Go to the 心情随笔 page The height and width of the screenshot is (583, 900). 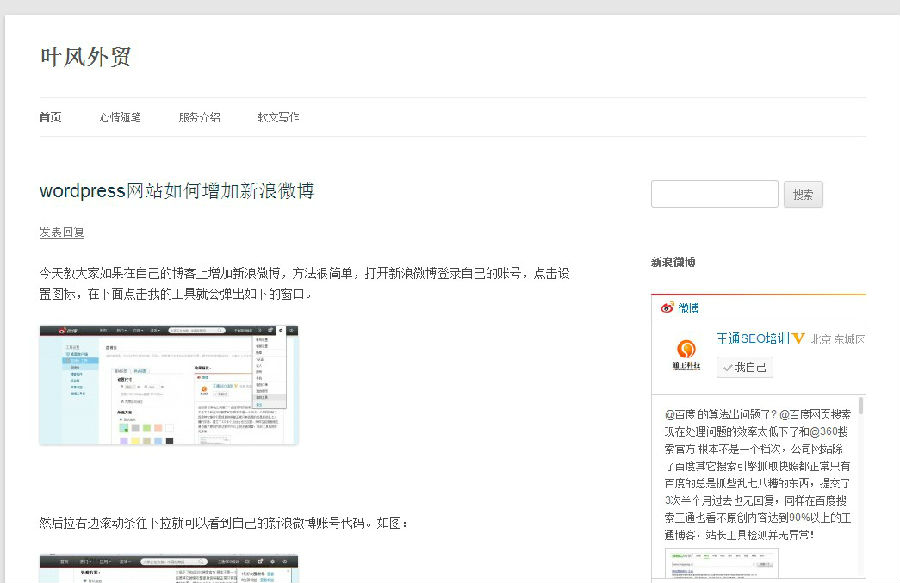click(x=120, y=117)
